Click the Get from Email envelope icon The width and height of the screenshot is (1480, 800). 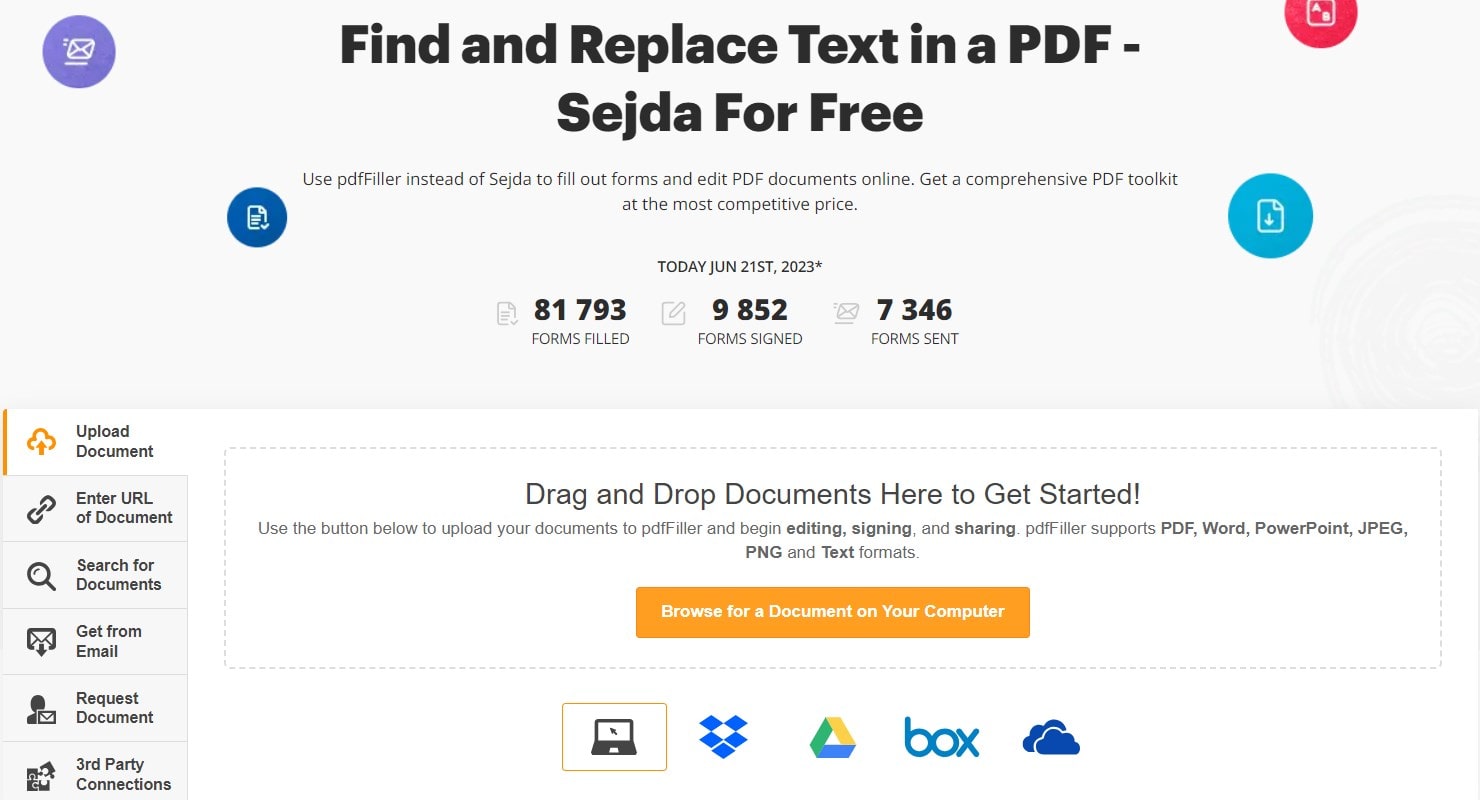point(41,641)
